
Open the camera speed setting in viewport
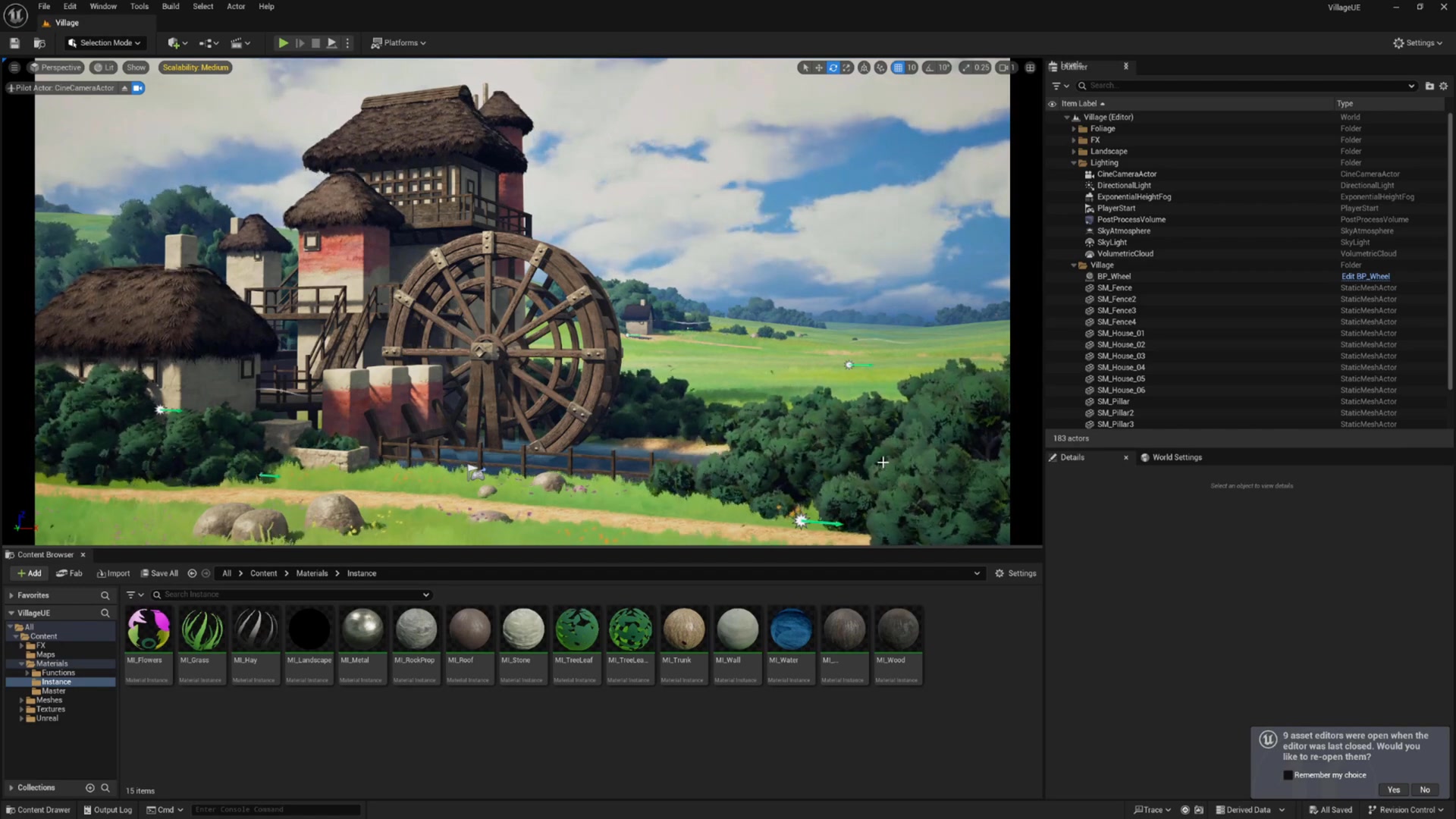(1006, 67)
